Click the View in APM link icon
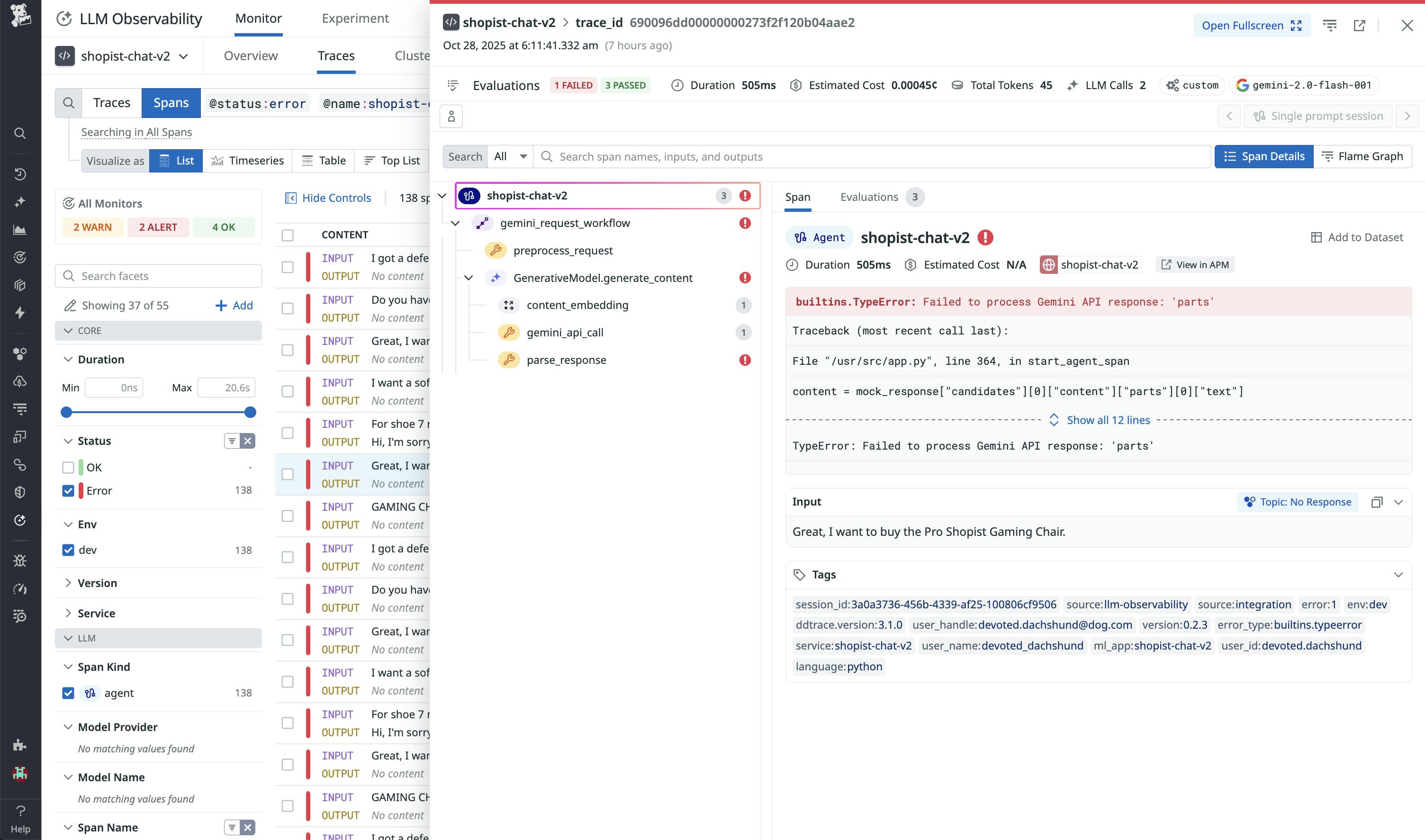 click(1166, 264)
